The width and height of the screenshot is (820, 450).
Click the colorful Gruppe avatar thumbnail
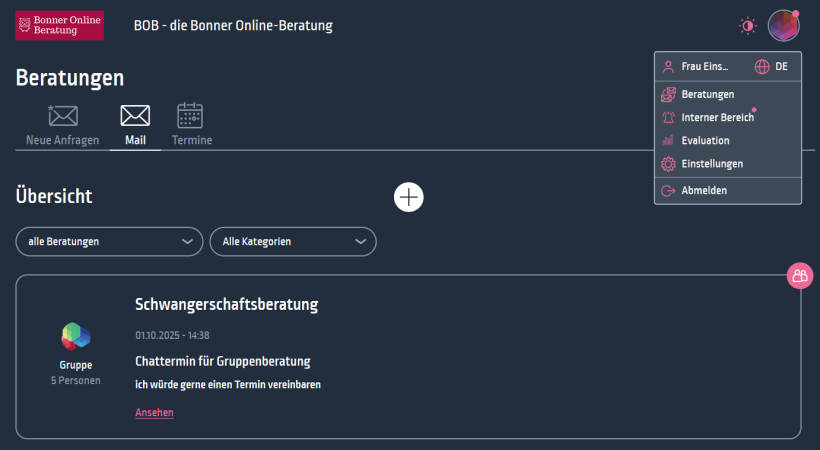pyautogui.click(x=76, y=336)
